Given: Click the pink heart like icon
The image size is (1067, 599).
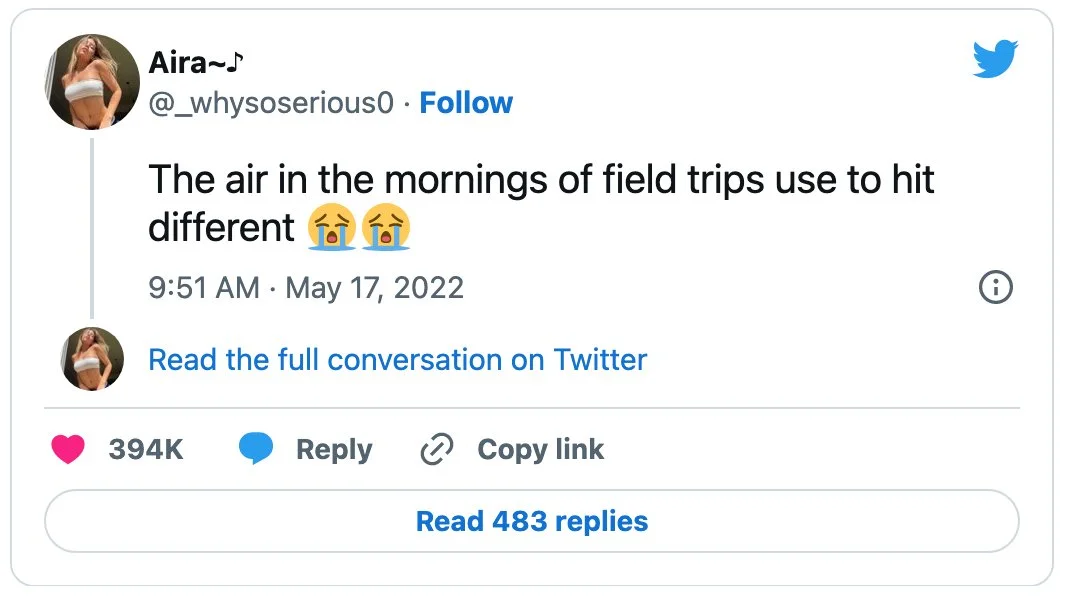Looking at the screenshot, I should tap(69, 450).
